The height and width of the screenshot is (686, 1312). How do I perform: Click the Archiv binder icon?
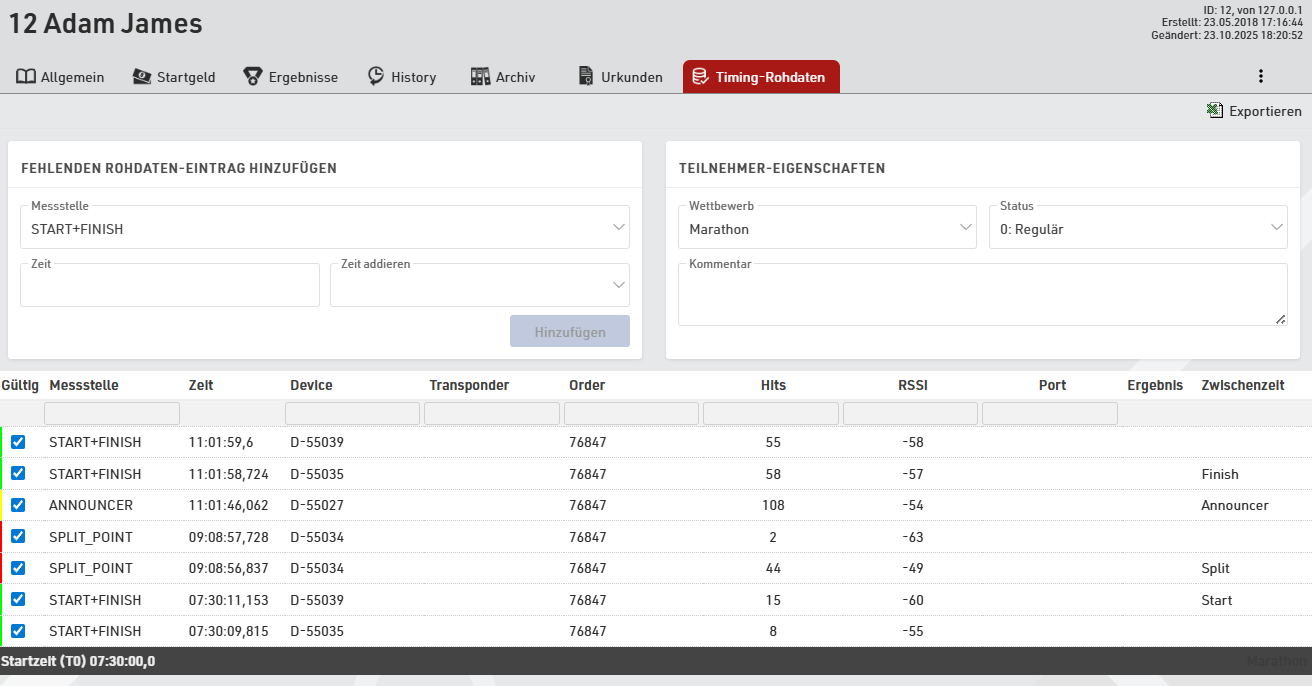480,77
